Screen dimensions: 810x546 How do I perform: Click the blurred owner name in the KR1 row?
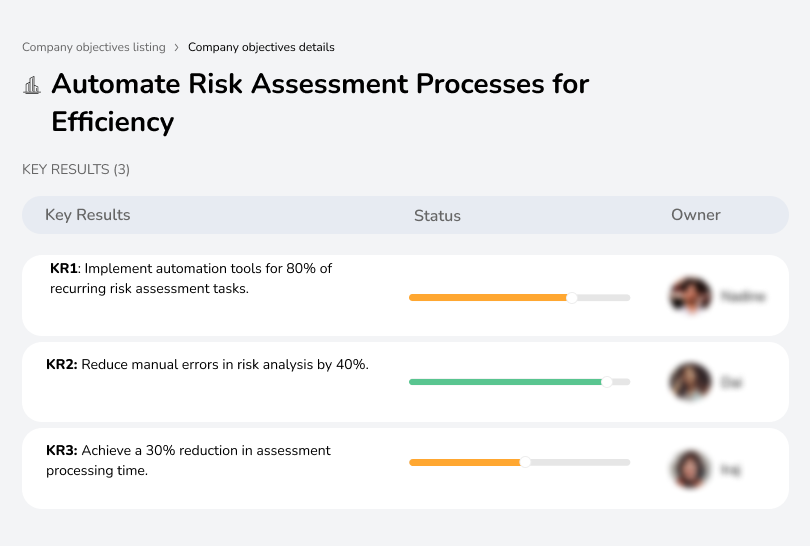tap(743, 297)
